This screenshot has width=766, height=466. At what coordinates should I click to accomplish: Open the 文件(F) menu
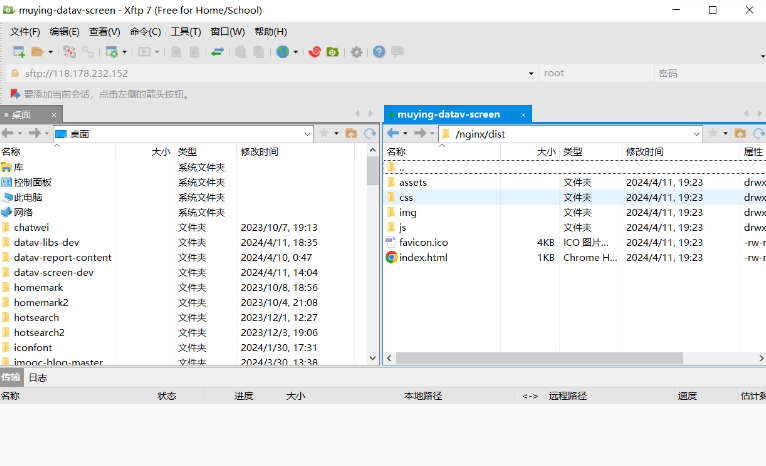[25, 32]
